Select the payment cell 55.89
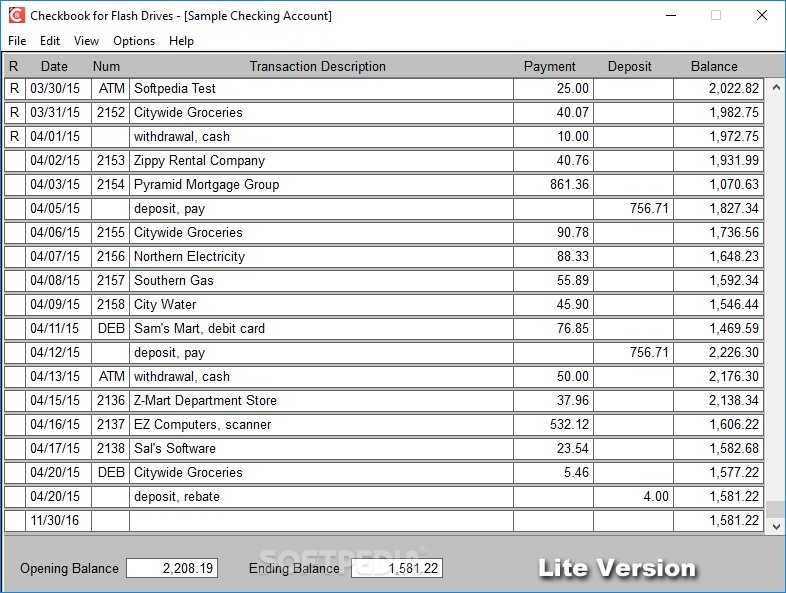Image resolution: width=786 pixels, height=593 pixels. [553, 281]
